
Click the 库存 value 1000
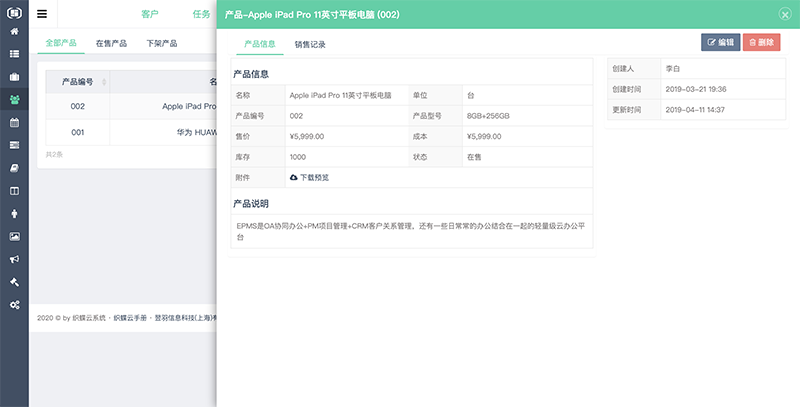point(298,157)
